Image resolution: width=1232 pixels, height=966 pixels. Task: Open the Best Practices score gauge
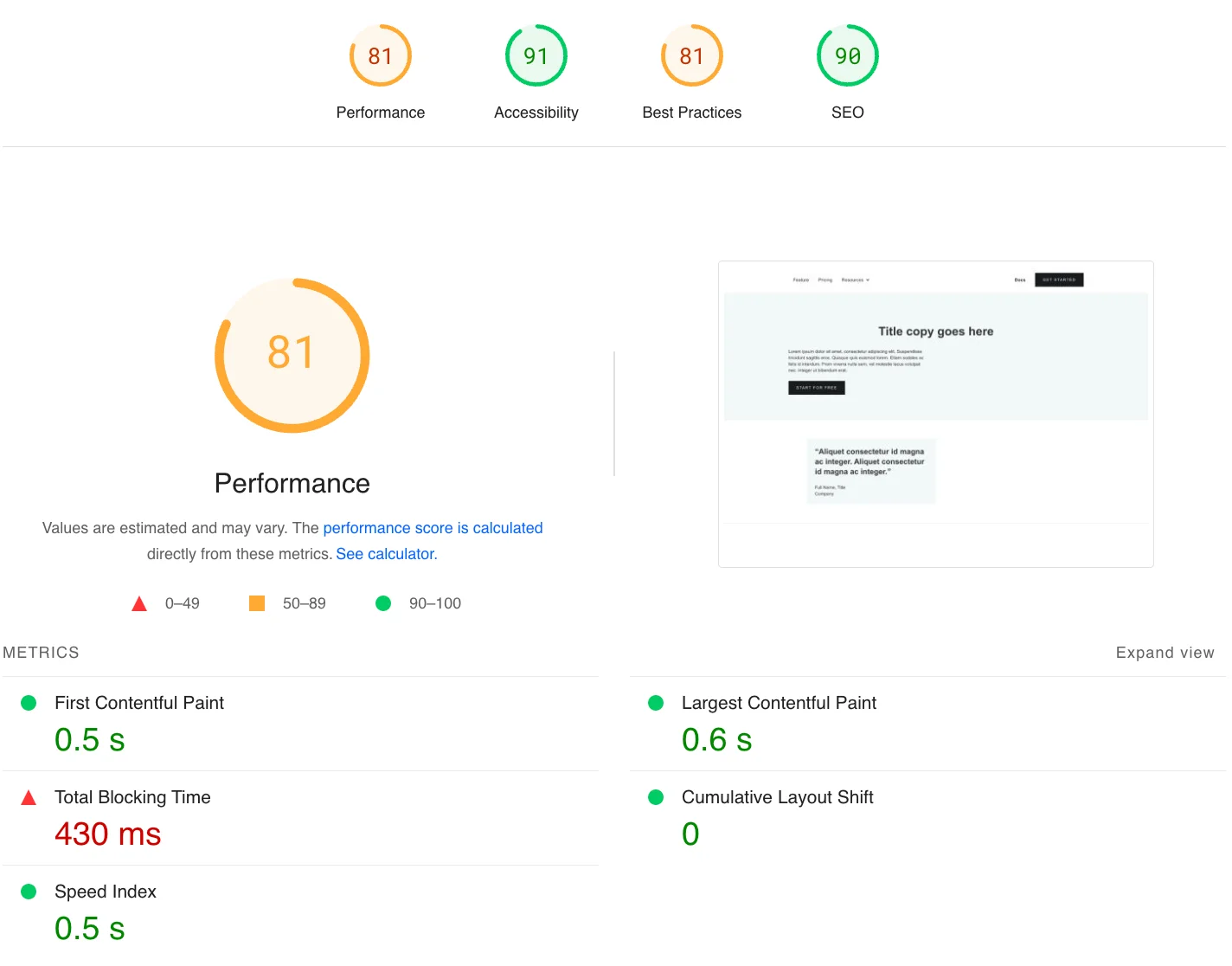tap(692, 56)
